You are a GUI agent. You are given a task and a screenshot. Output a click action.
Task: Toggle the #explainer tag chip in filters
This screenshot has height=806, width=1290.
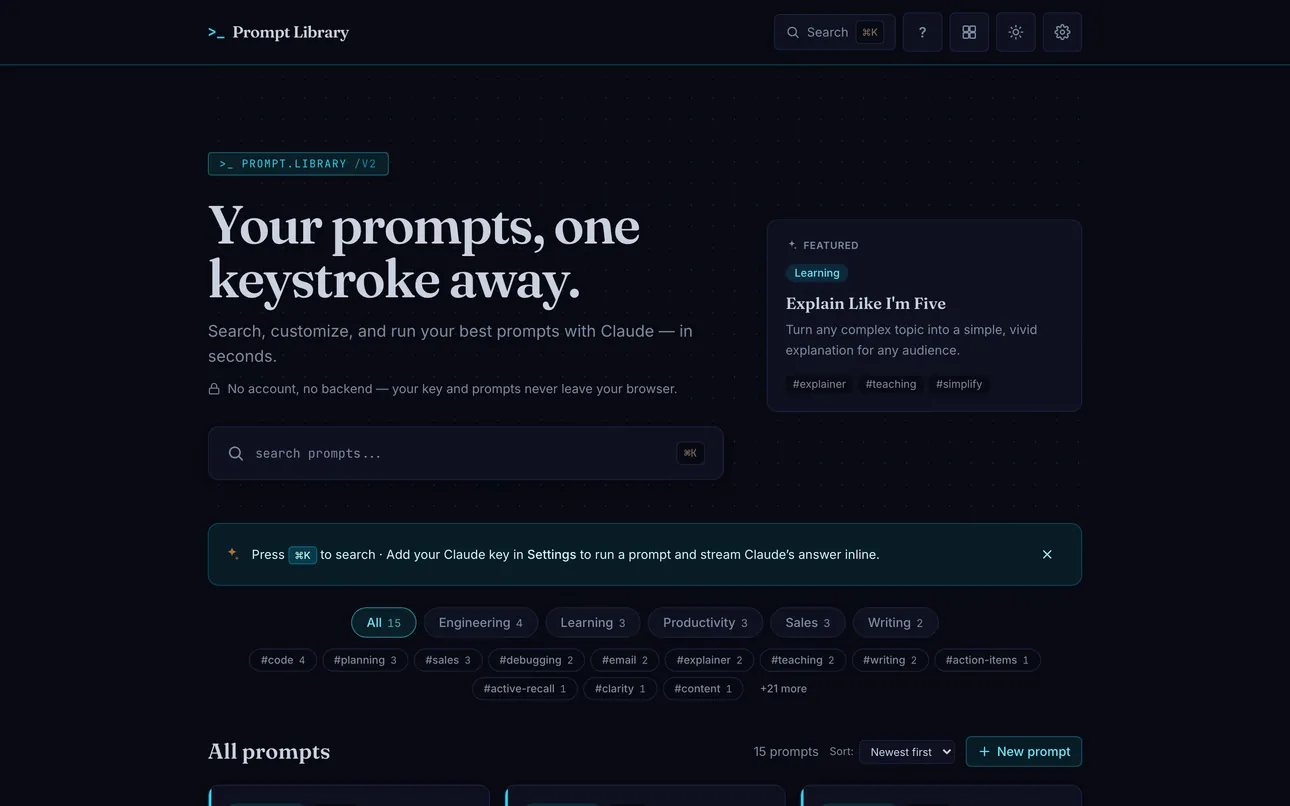pyautogui.click(x=709, y=660)
